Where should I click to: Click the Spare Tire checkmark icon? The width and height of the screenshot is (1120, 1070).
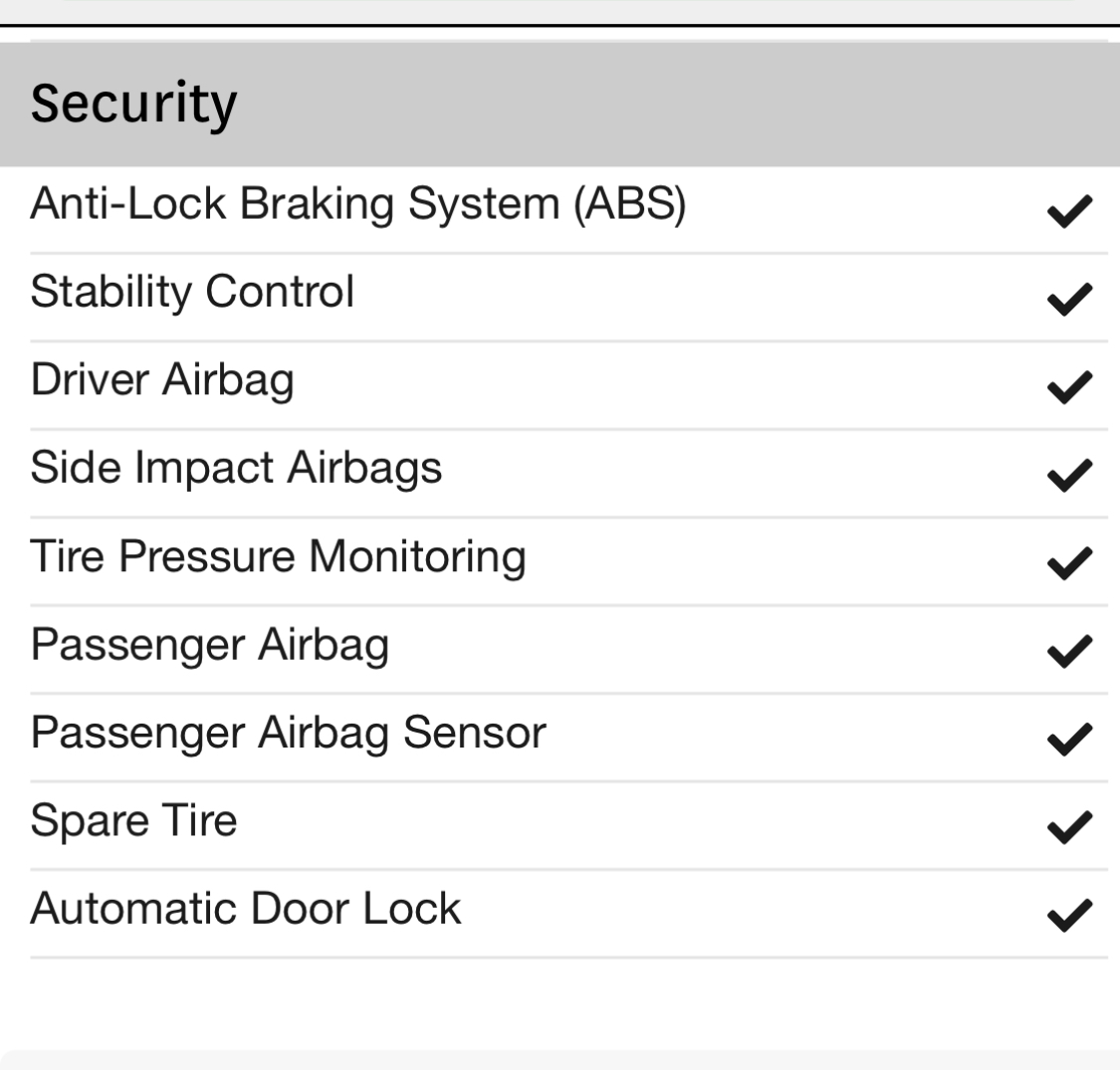1069,827
